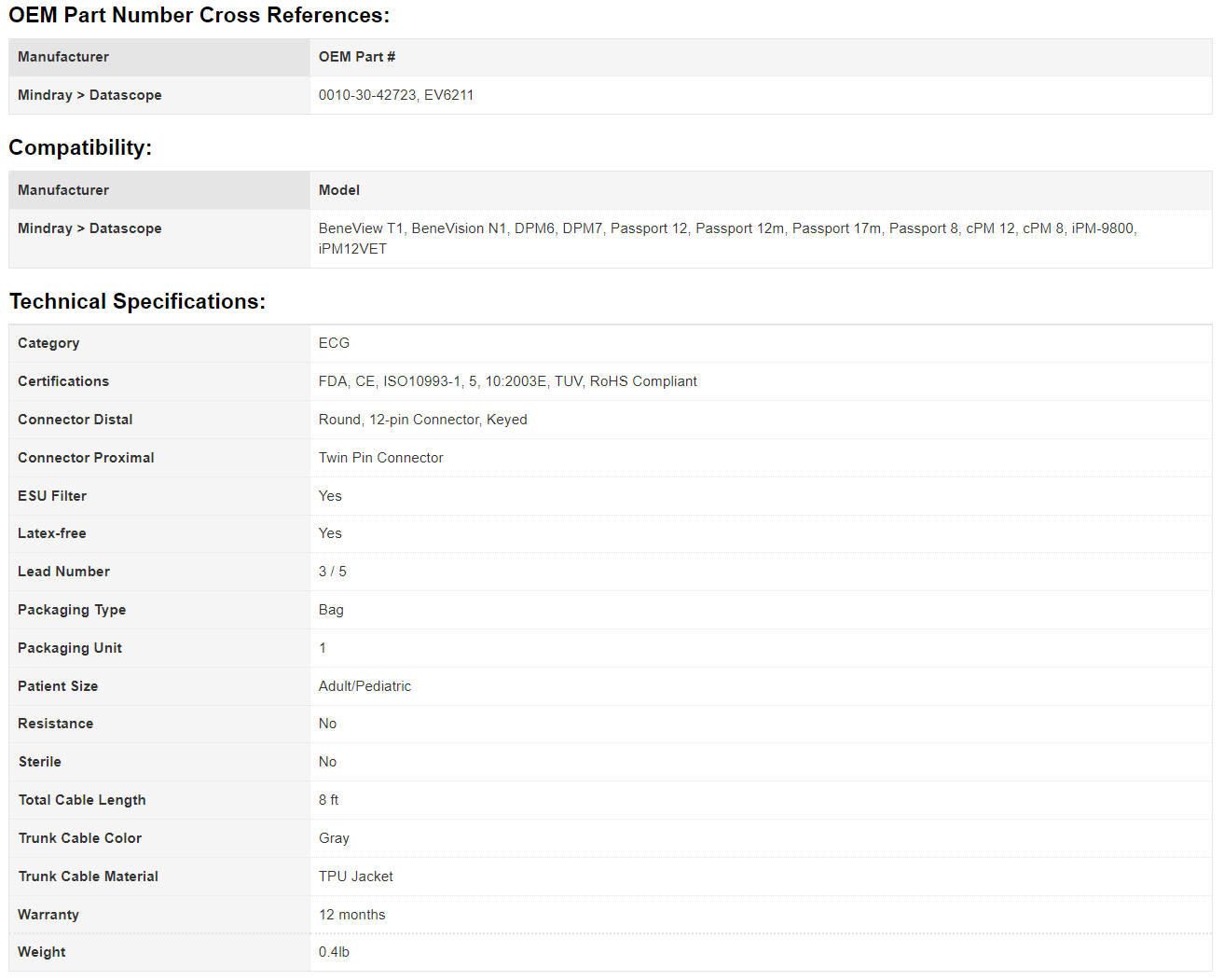
Task: Click the Sterile label
Action: click(x=40, y=762)
